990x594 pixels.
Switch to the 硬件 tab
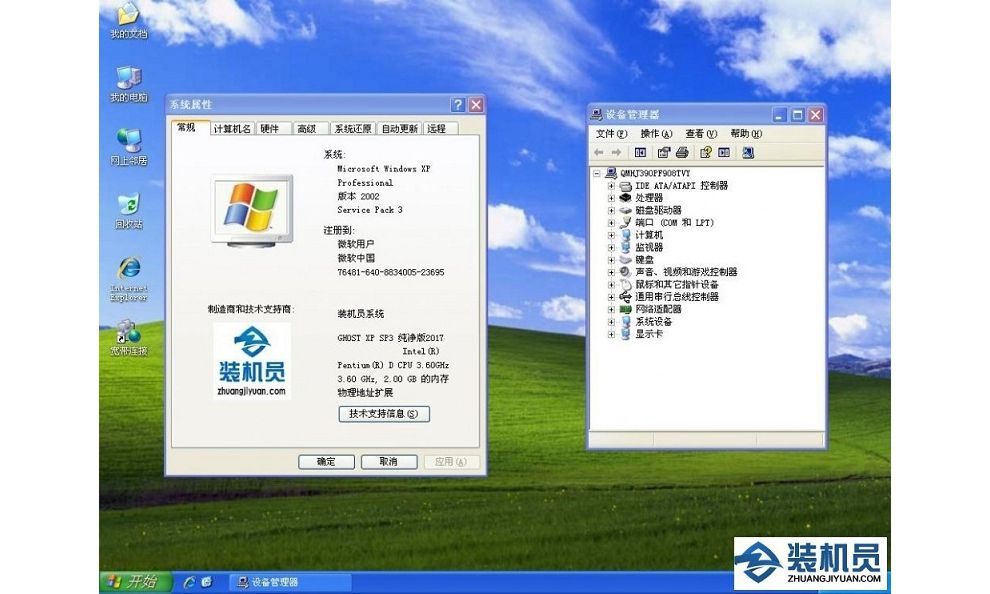click(270, 128)
